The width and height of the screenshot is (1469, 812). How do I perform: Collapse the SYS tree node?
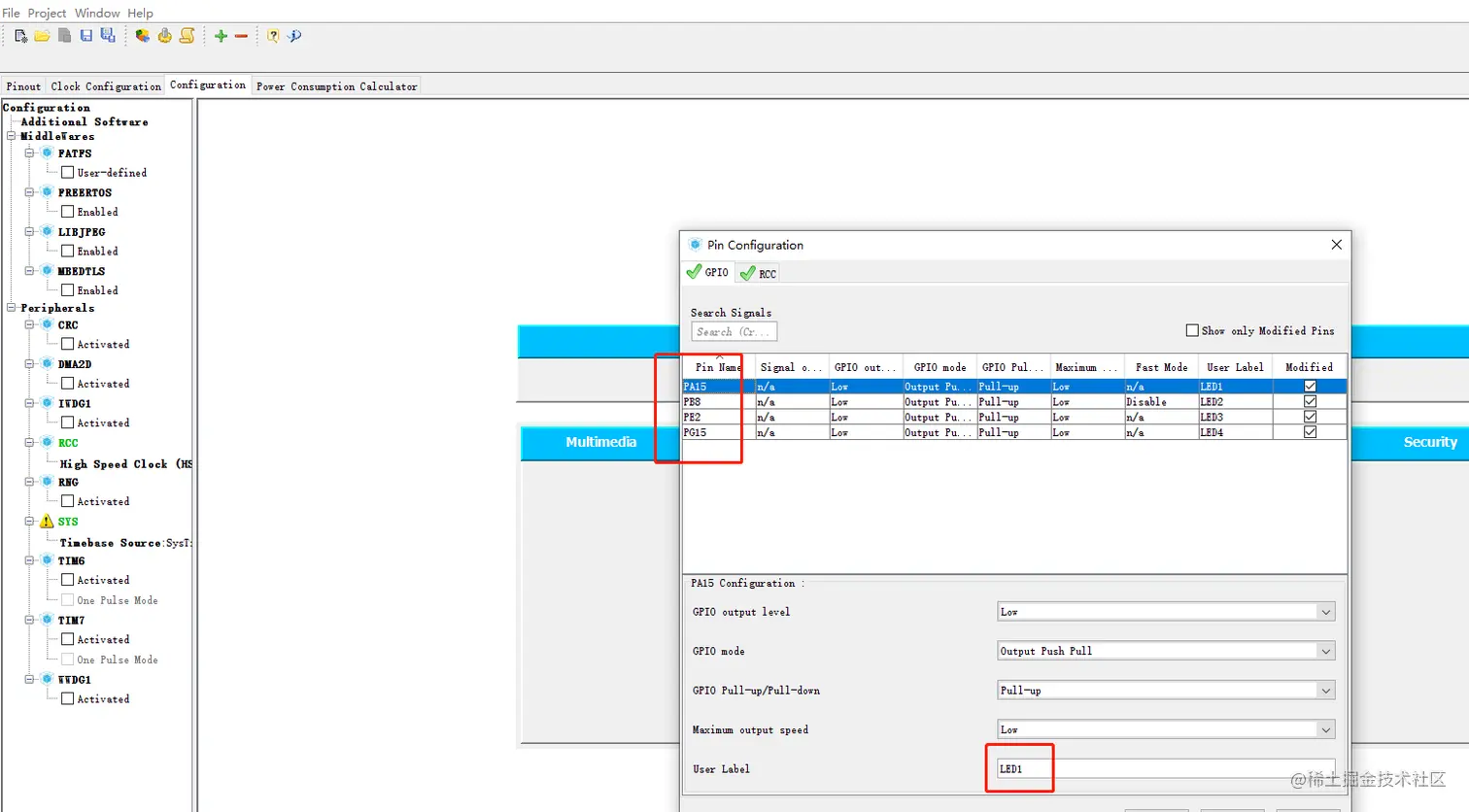coord(29,522)
